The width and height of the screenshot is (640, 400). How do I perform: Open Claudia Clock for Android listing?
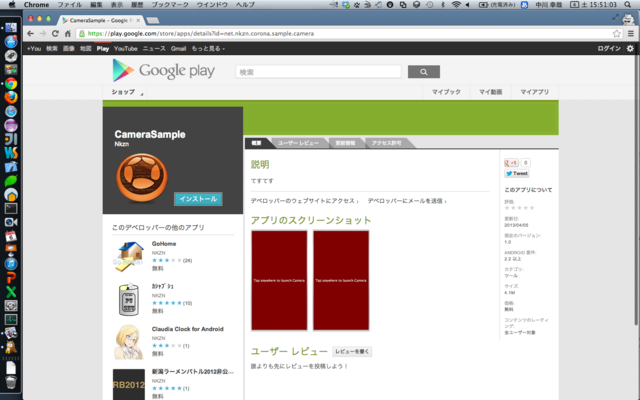point(187,329)
